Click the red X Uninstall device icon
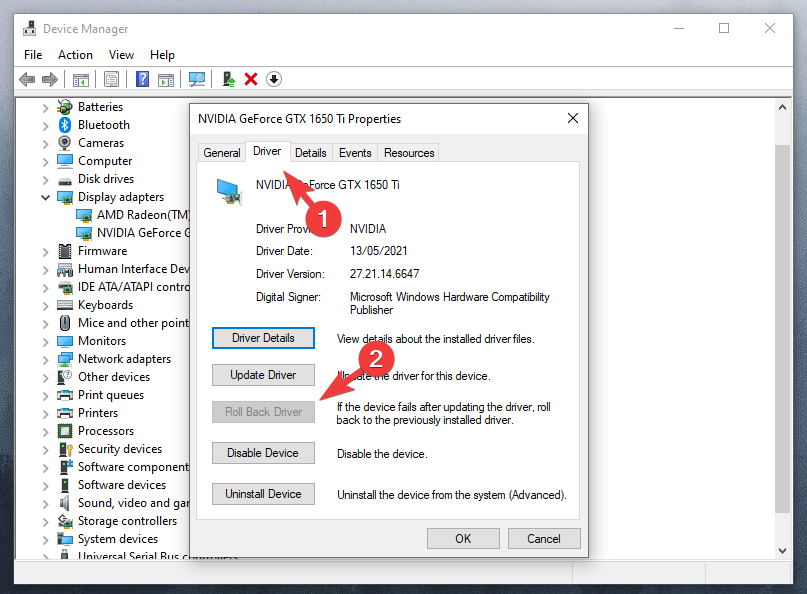This screenshot has height=594, width=807. (251, 79)
